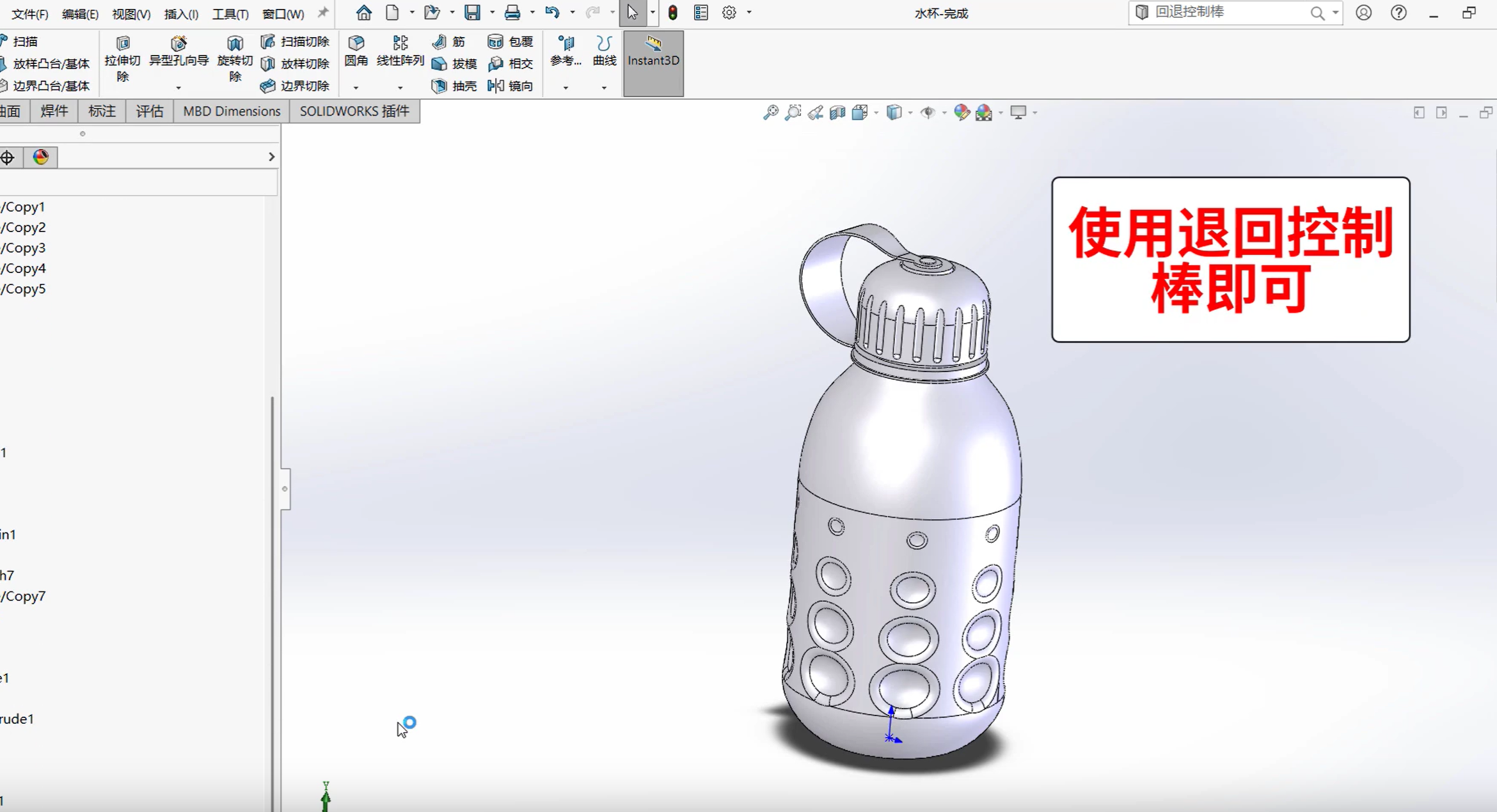Viewport: 1497px width, 812px height.
Task: Expand the feature manager panel chevron
Action: [x=271, y=157]
